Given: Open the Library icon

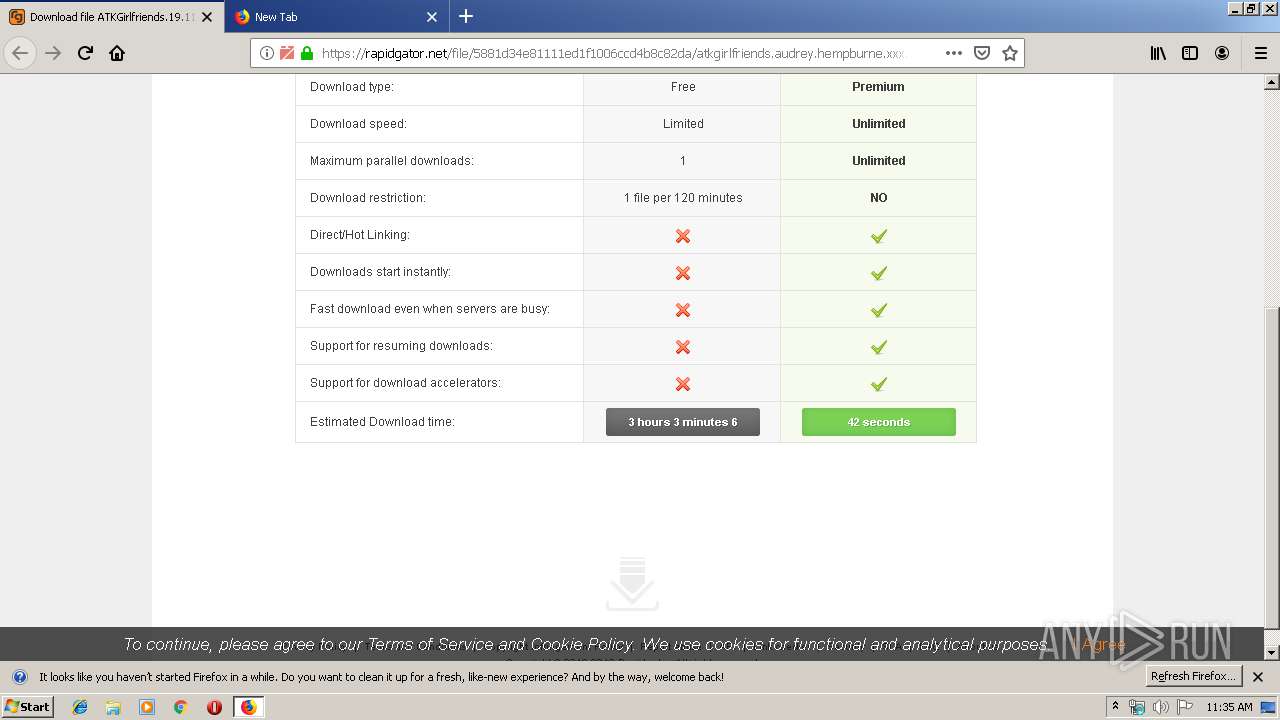Looking at the screenshot, I should click(x=1158, y=53).
